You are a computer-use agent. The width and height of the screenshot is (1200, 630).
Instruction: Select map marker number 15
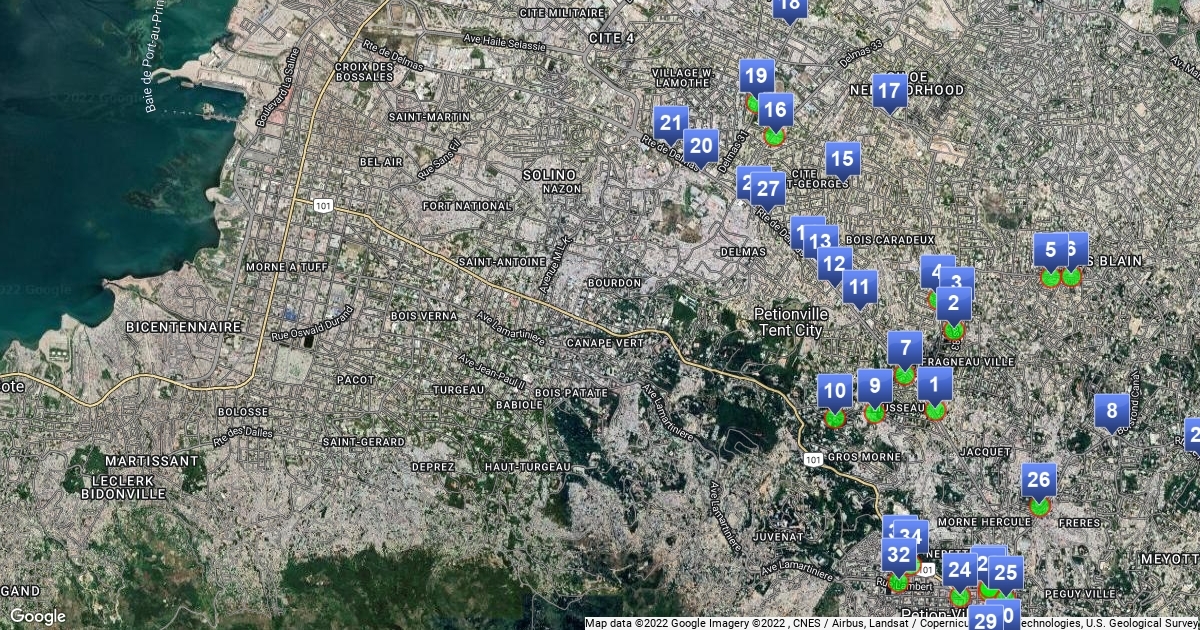coord(843,158)
